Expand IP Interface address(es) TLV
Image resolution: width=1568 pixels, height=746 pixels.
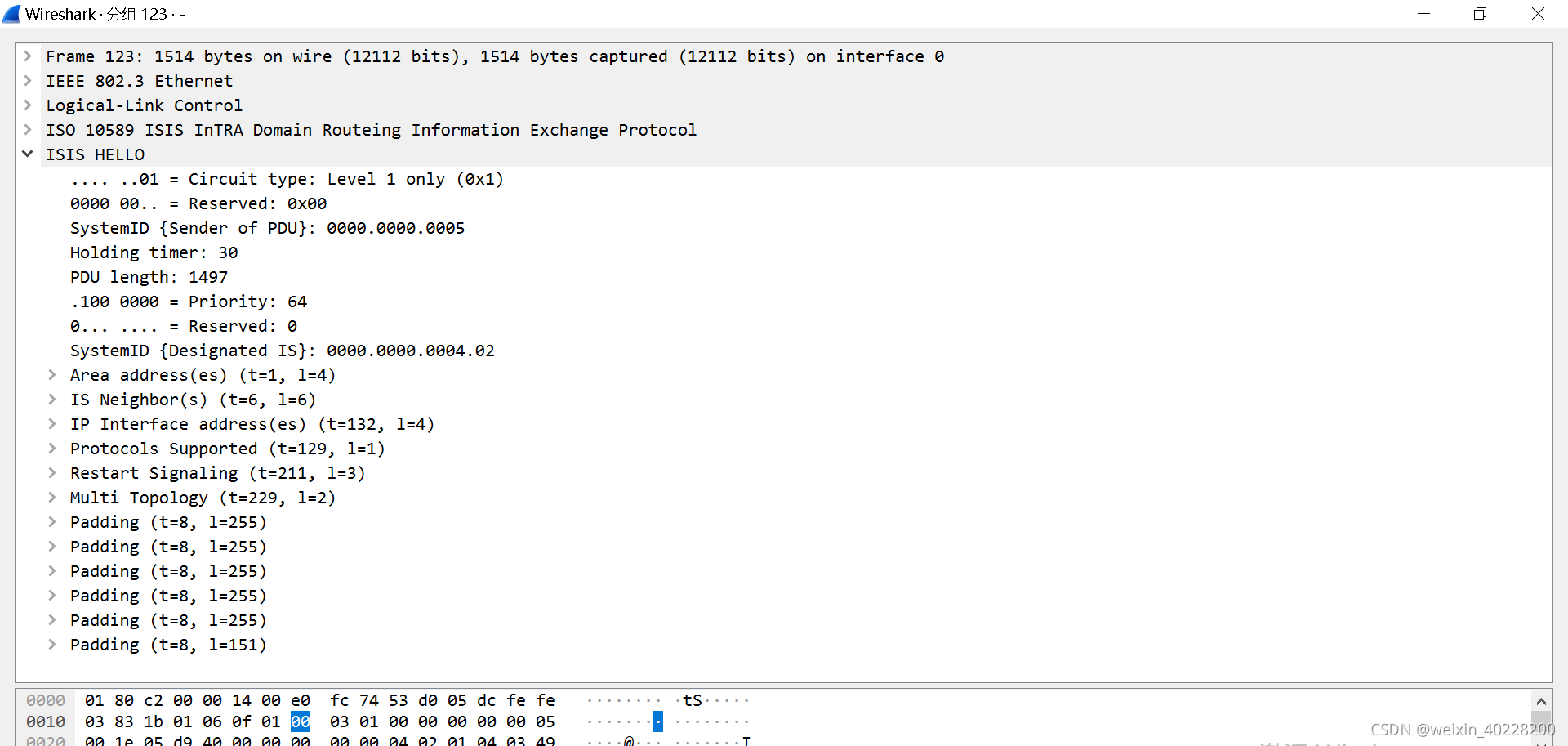tap(52, 424)
